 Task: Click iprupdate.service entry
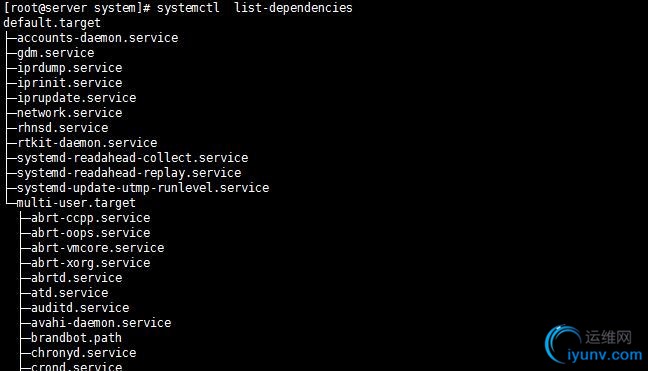tap(76, 98)
